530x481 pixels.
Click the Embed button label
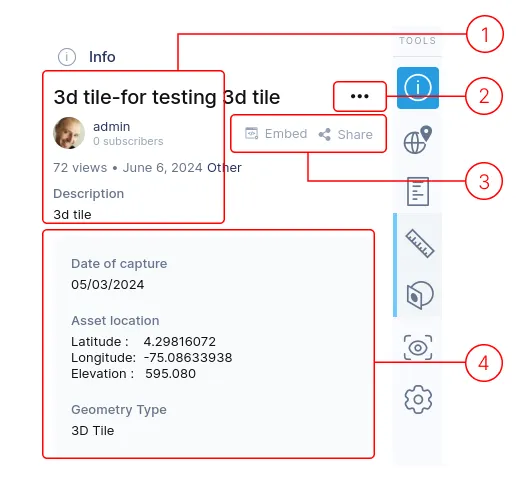(286, 134)
